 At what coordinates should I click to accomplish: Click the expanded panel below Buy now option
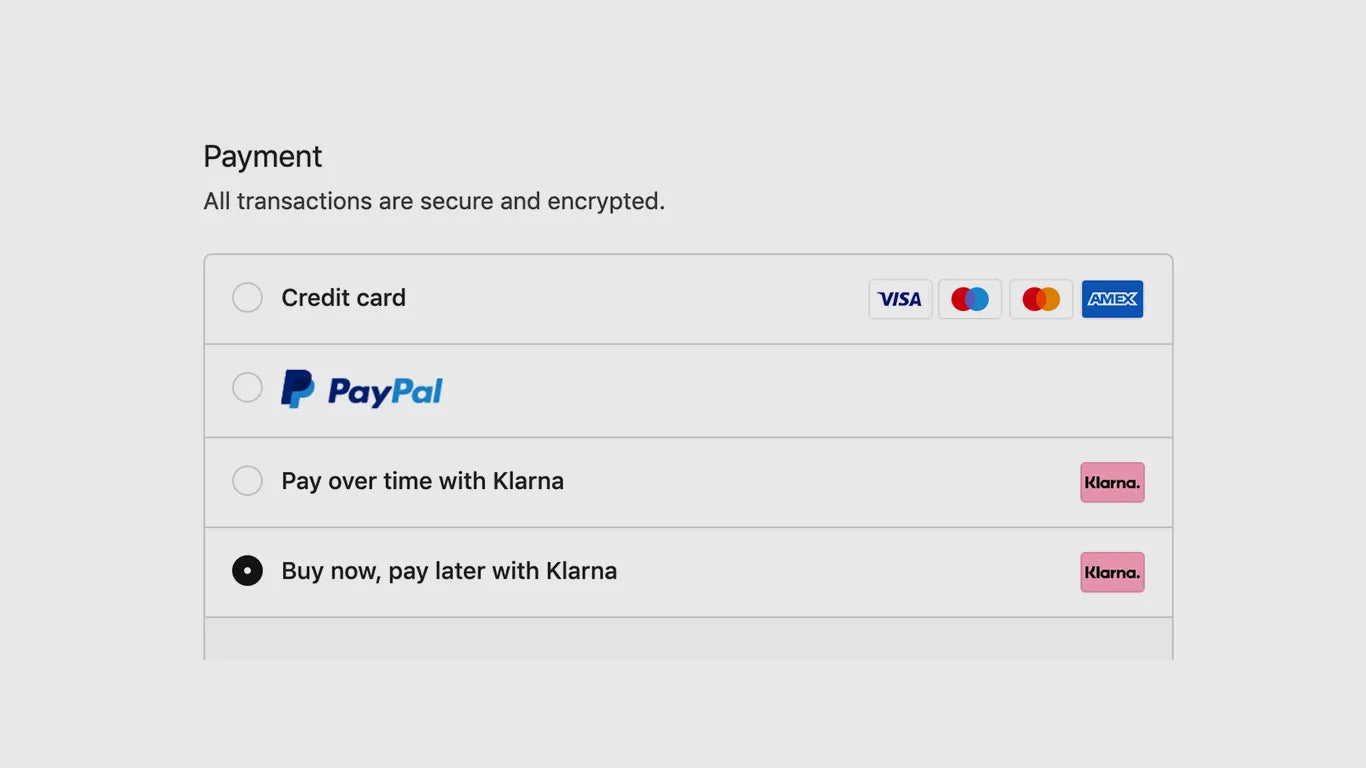[x=688, y=639]
